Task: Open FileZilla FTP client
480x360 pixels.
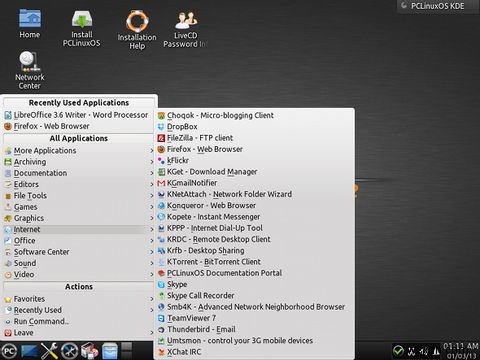Action: pos(255,138)
